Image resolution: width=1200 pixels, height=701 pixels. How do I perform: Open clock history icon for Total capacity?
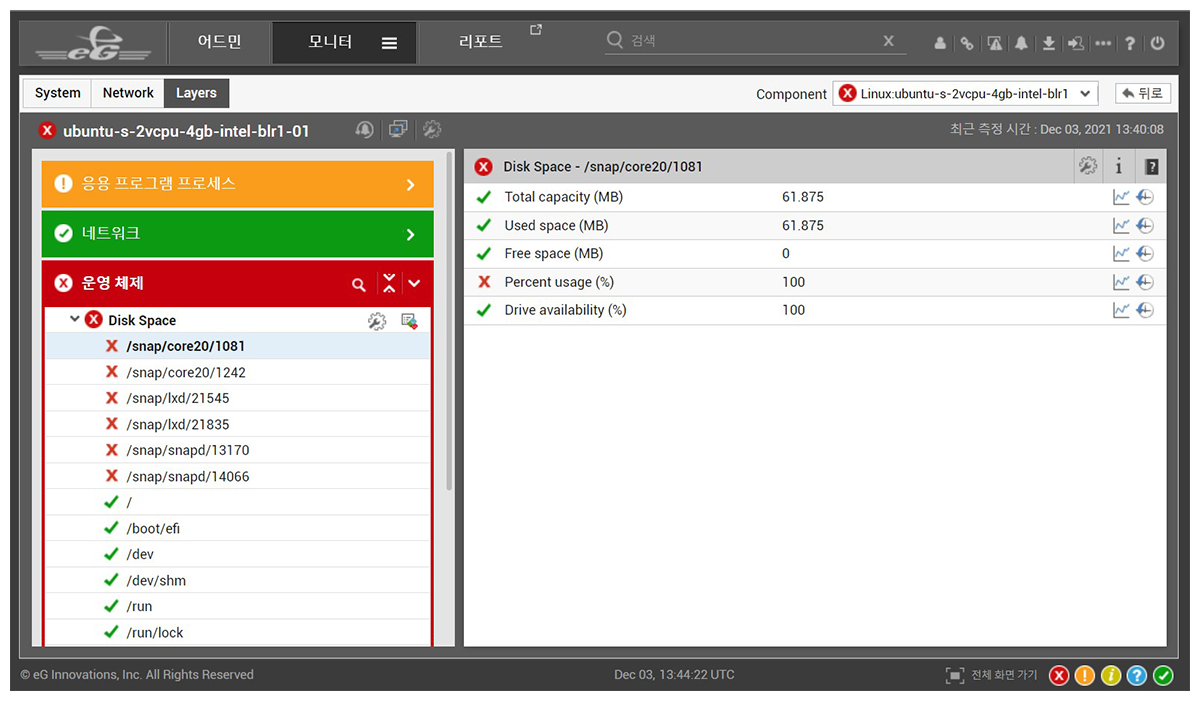[1145, 197]
